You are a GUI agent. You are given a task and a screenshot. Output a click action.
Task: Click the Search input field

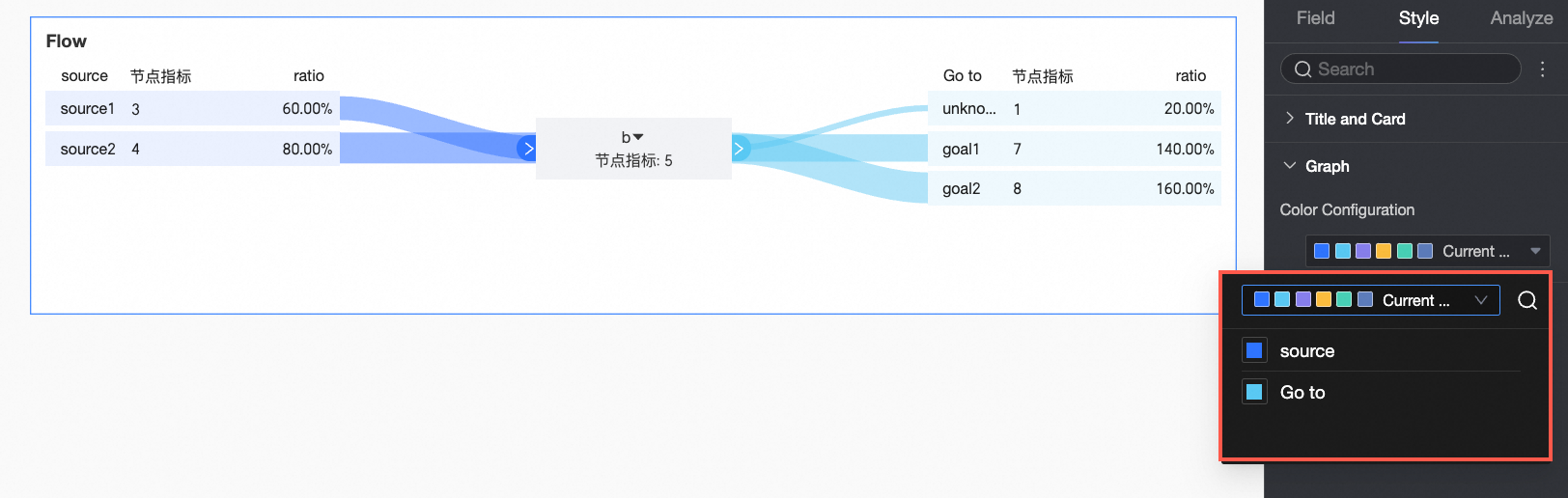tap(1410, 69)
